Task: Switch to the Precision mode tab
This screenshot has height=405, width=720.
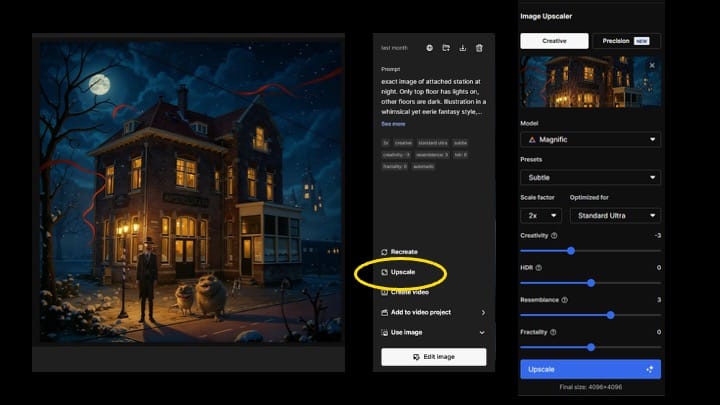Action: (x=626, y=41)
